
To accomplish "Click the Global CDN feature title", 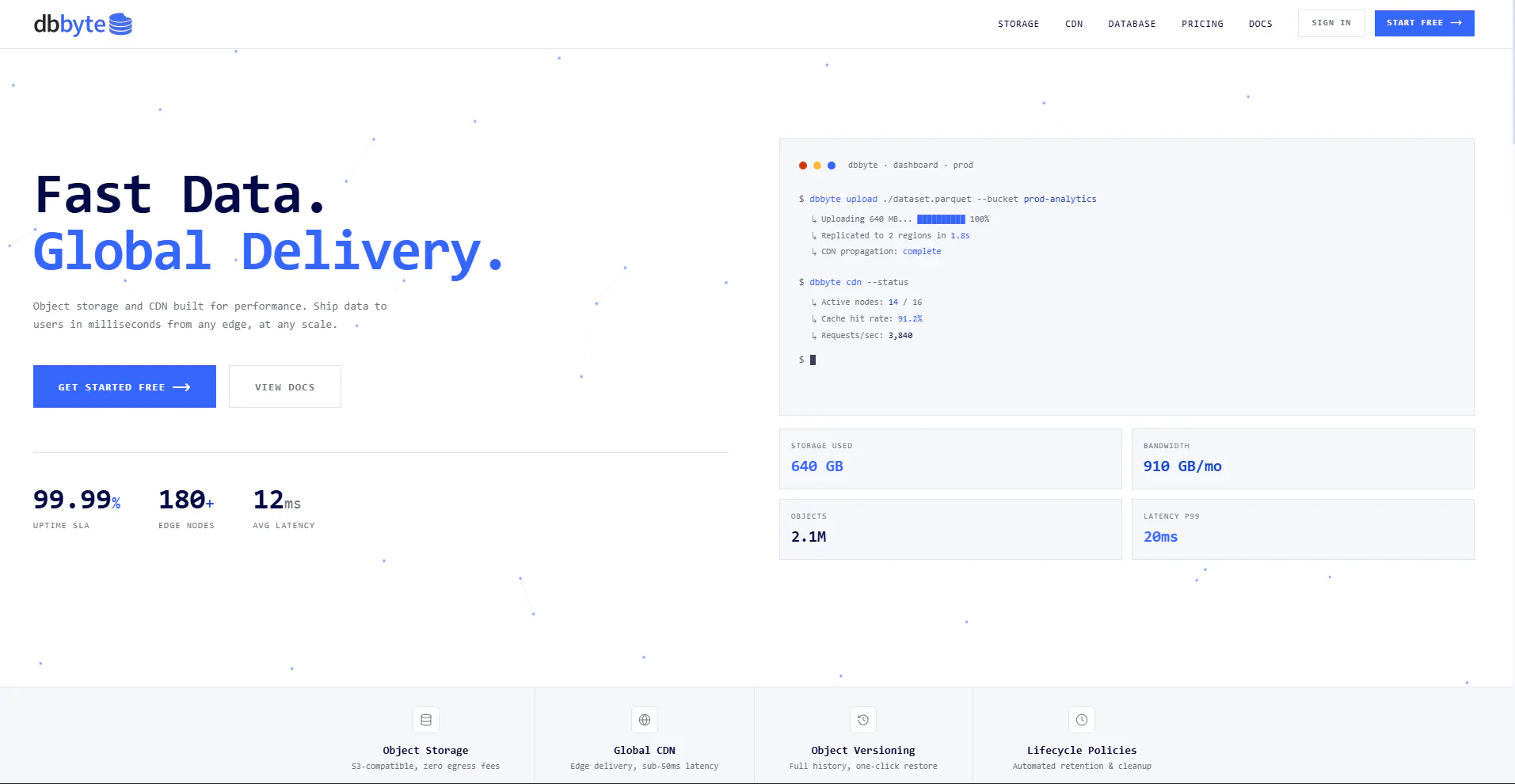I will coord(645,750).
